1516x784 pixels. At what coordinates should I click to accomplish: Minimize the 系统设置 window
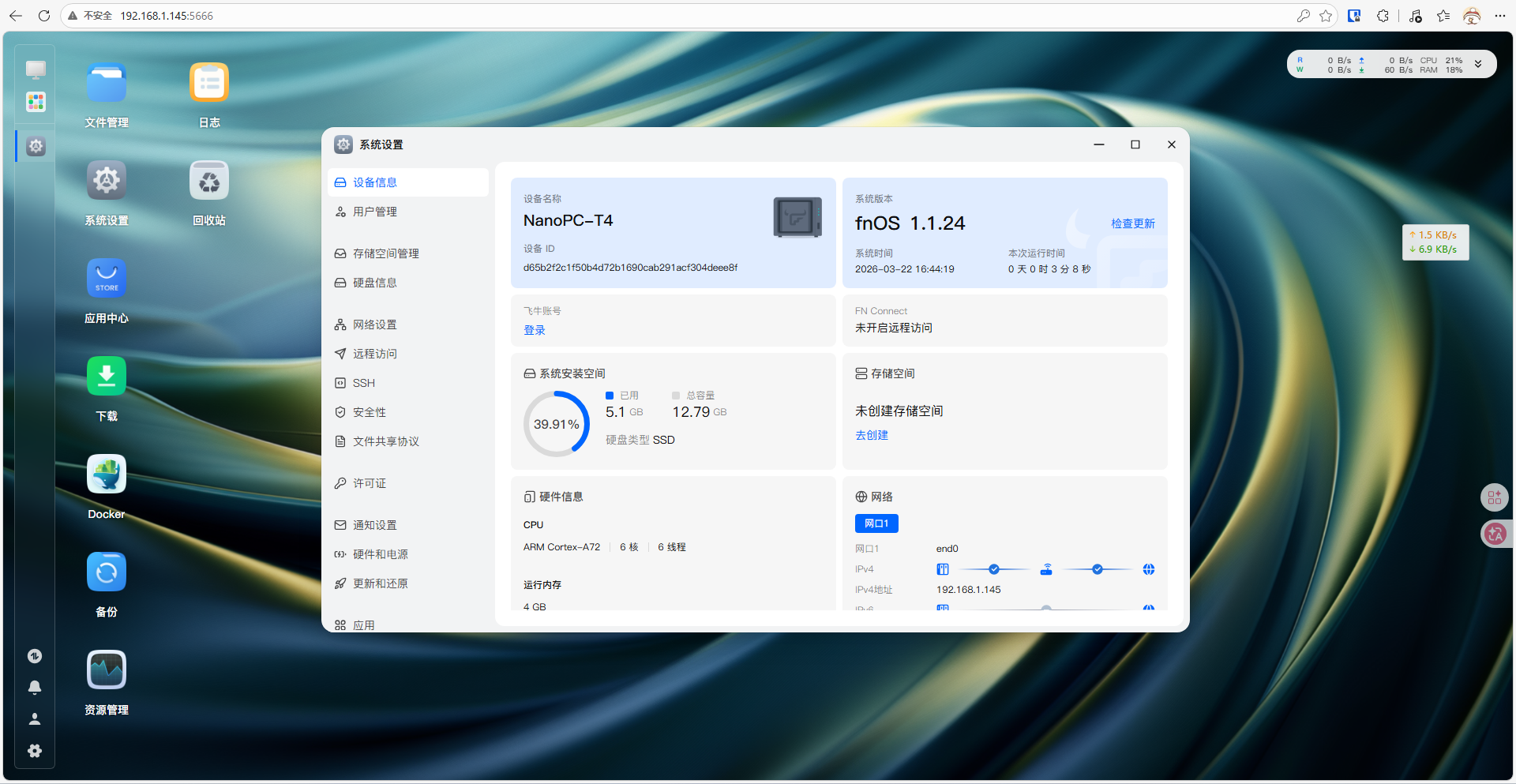click(x=1099, y=144)
